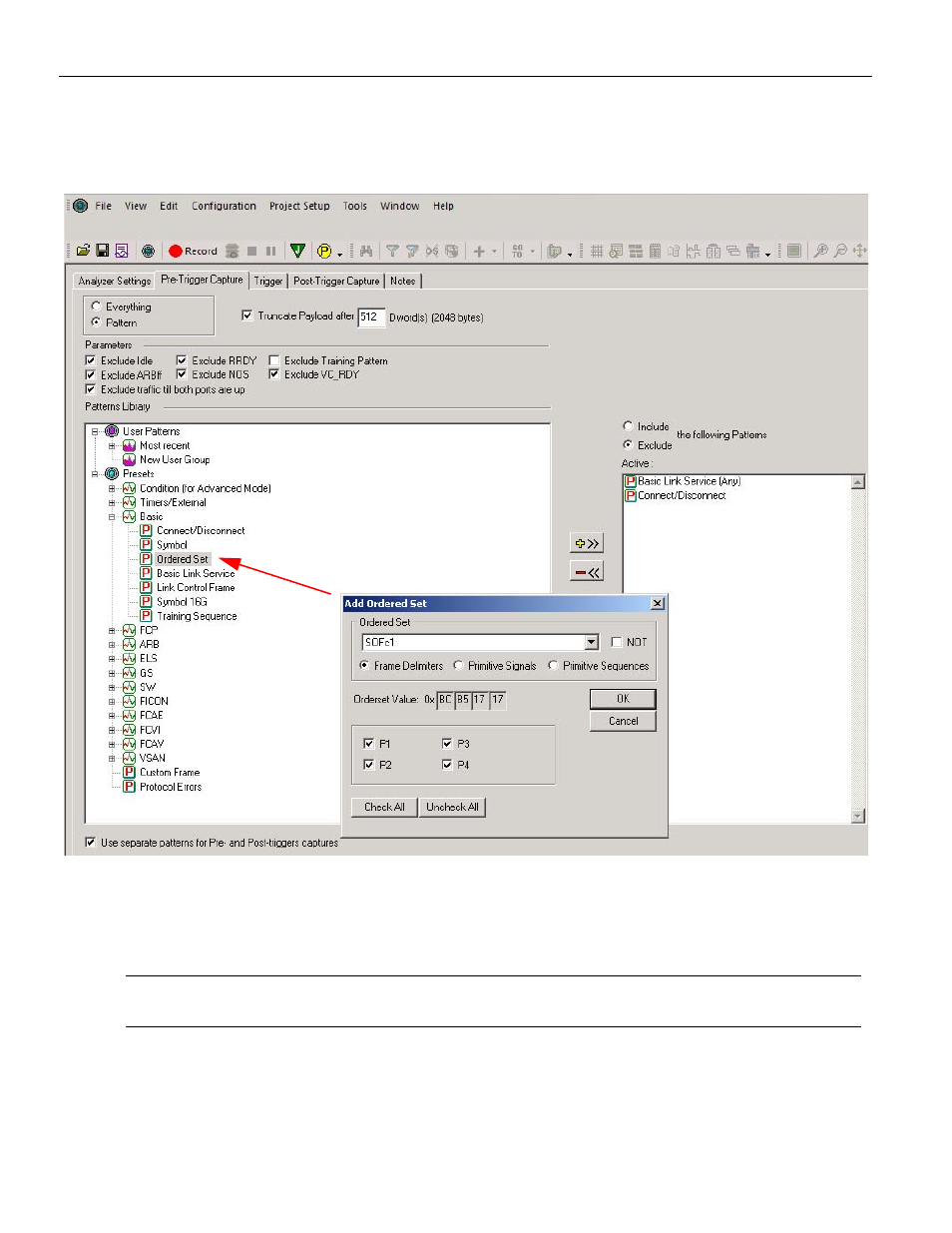The image size is (952, 1233).
Task: Expand the ARB tree group
Action: point(112,644)
